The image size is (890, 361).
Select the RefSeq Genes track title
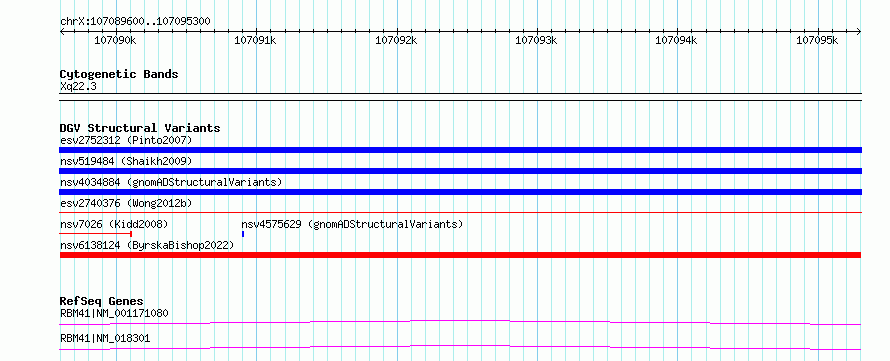point(102,301)
